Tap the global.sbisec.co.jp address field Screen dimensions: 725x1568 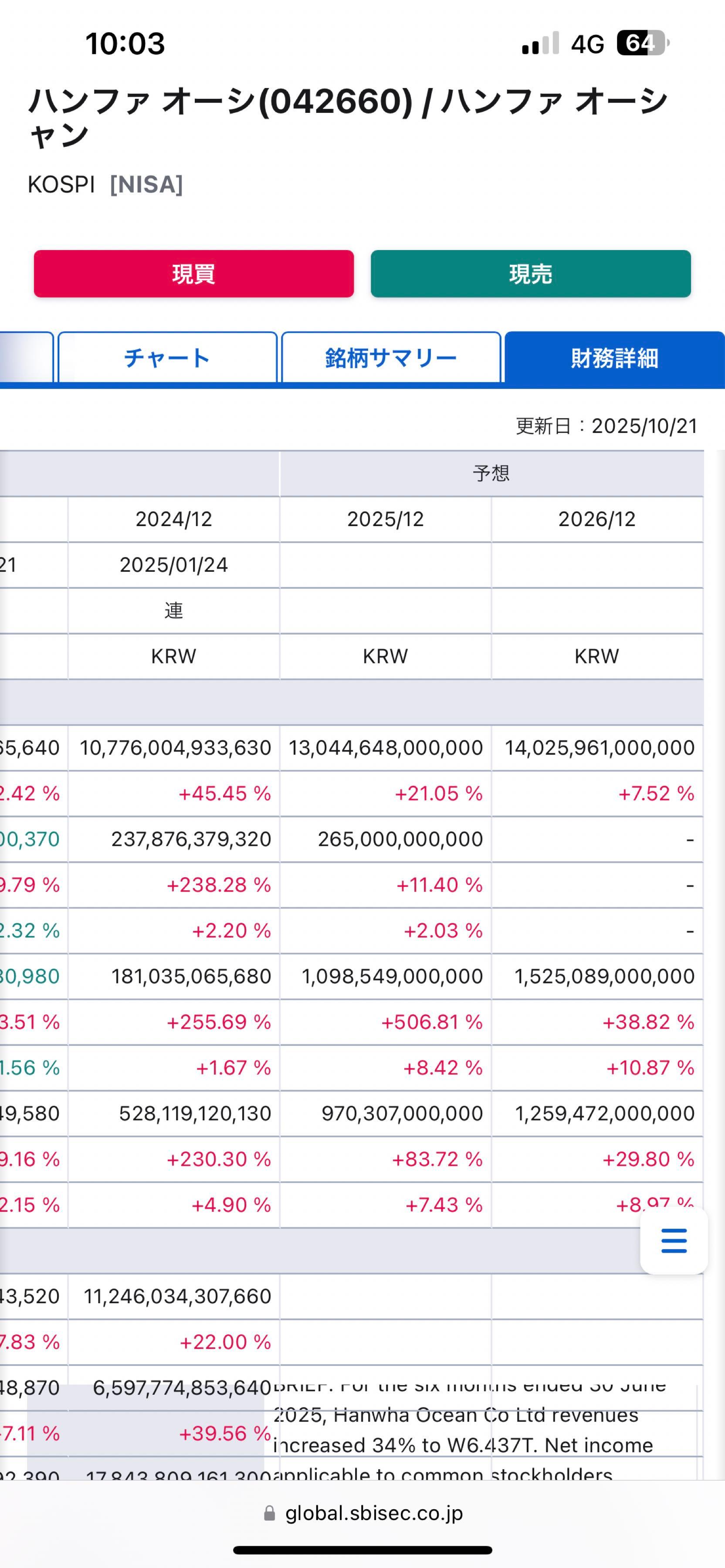pyautogui.click(x=373, y=1513)
